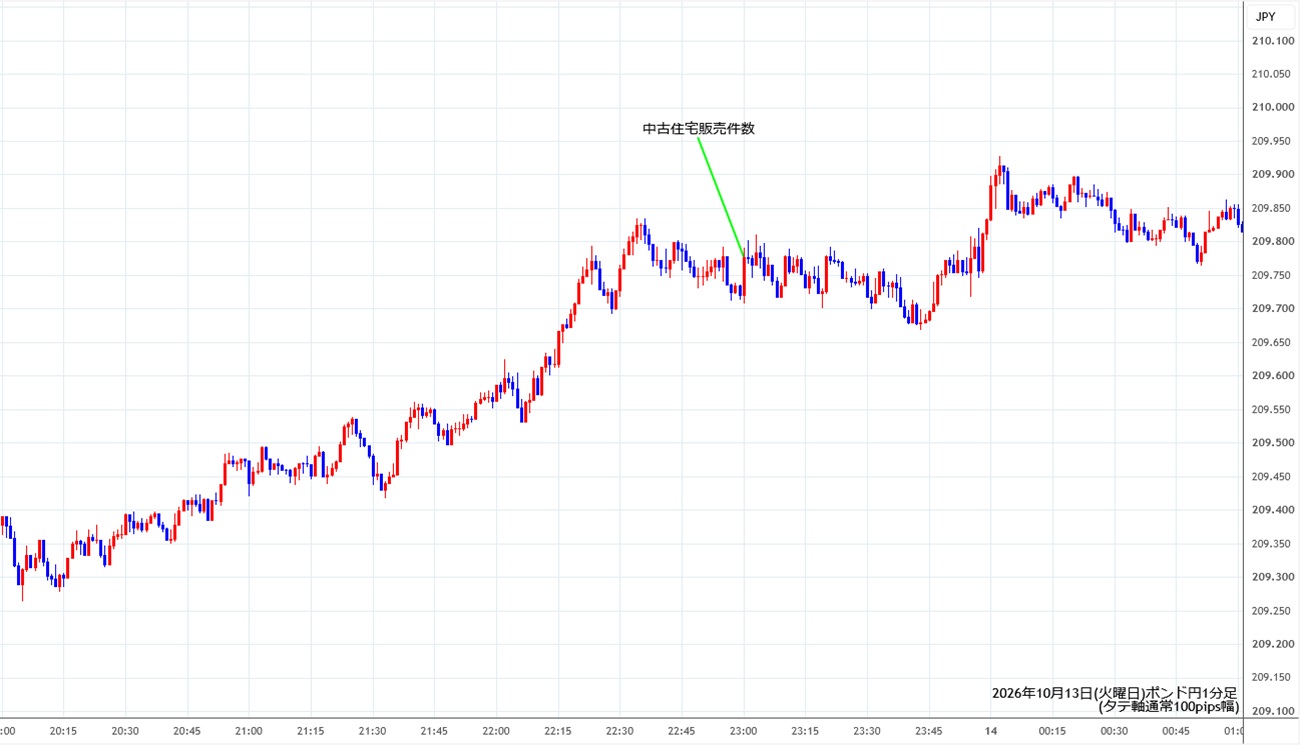Viewport: 1300px width, 745px height.
Task: Click the 21:30 time axis label
Action: coord(372,731)
